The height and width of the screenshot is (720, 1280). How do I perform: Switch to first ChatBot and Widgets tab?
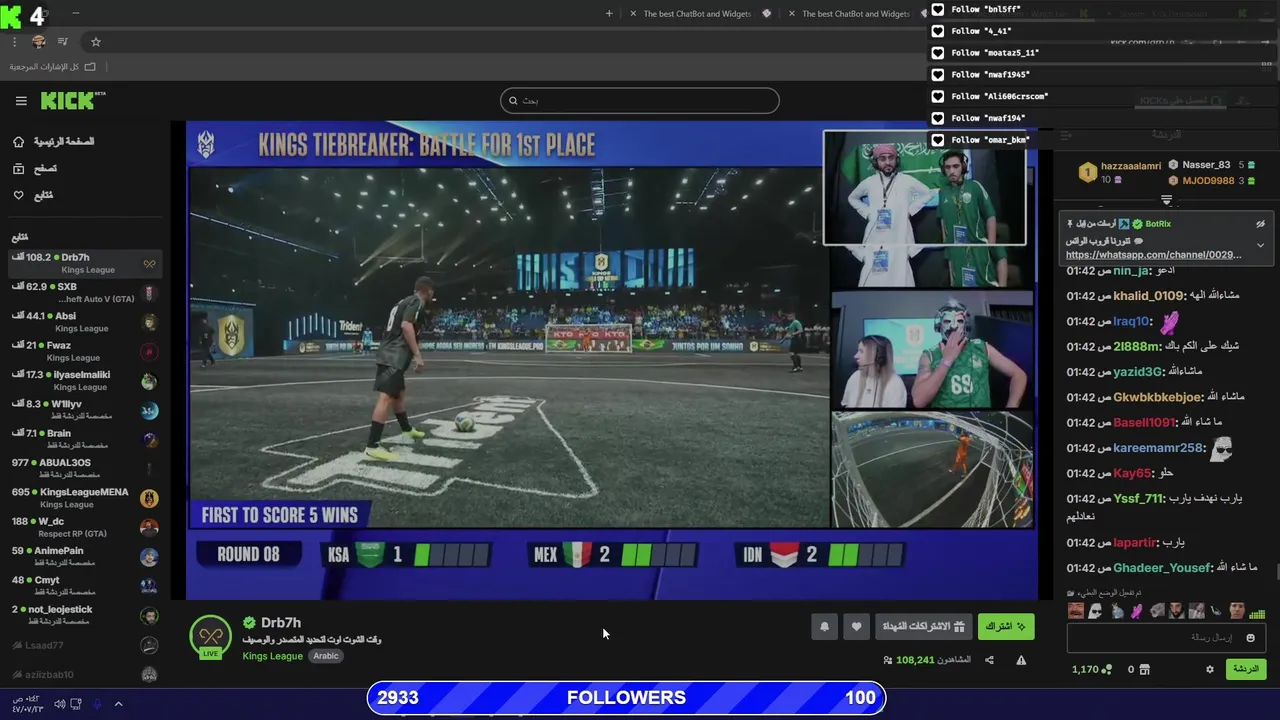(697, 14)
